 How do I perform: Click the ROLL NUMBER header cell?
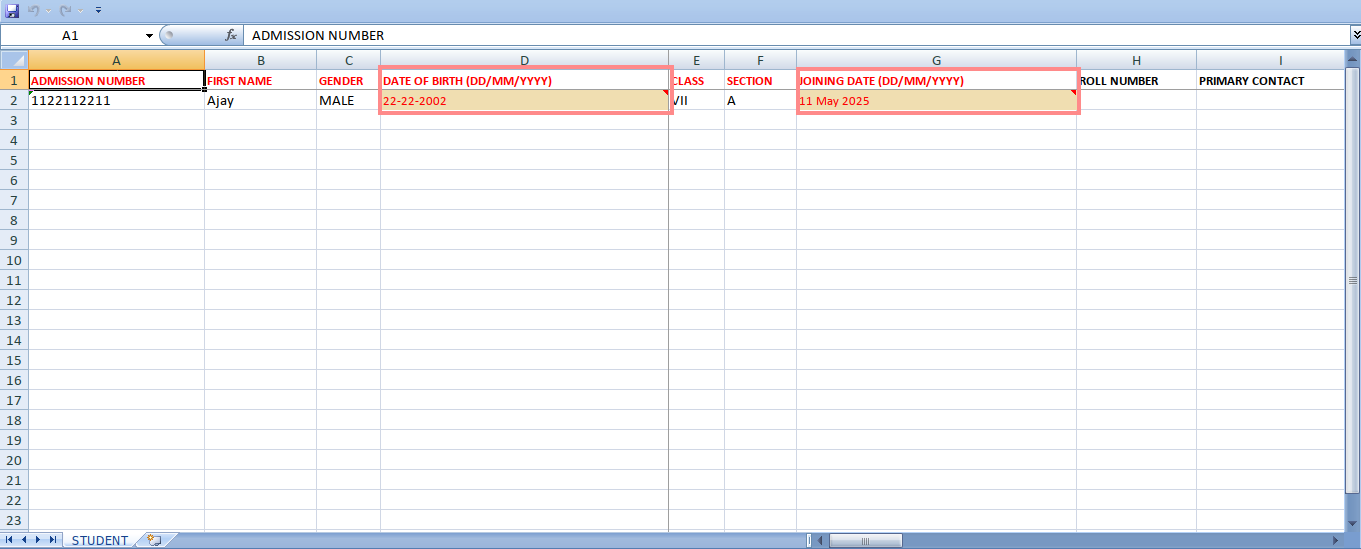1137,80
